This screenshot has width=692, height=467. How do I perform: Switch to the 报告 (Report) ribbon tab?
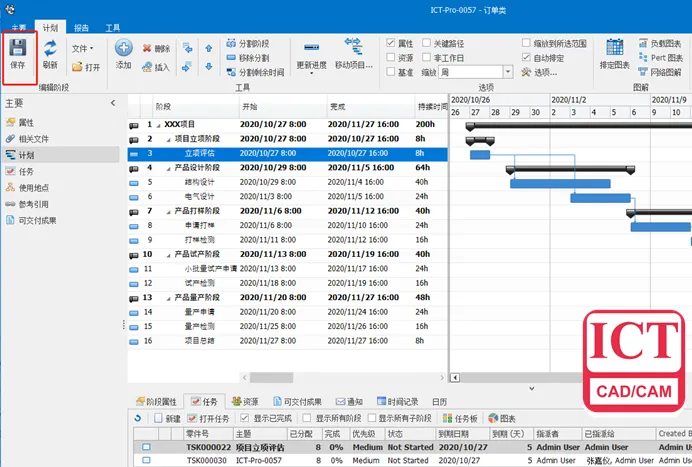coord(81,29)
